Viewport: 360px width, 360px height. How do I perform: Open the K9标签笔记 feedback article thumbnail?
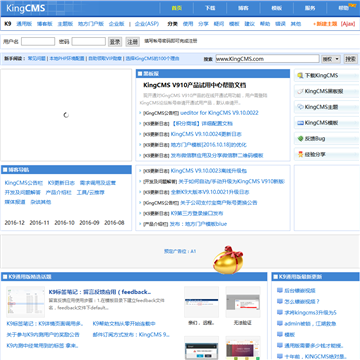click(25, 302)
